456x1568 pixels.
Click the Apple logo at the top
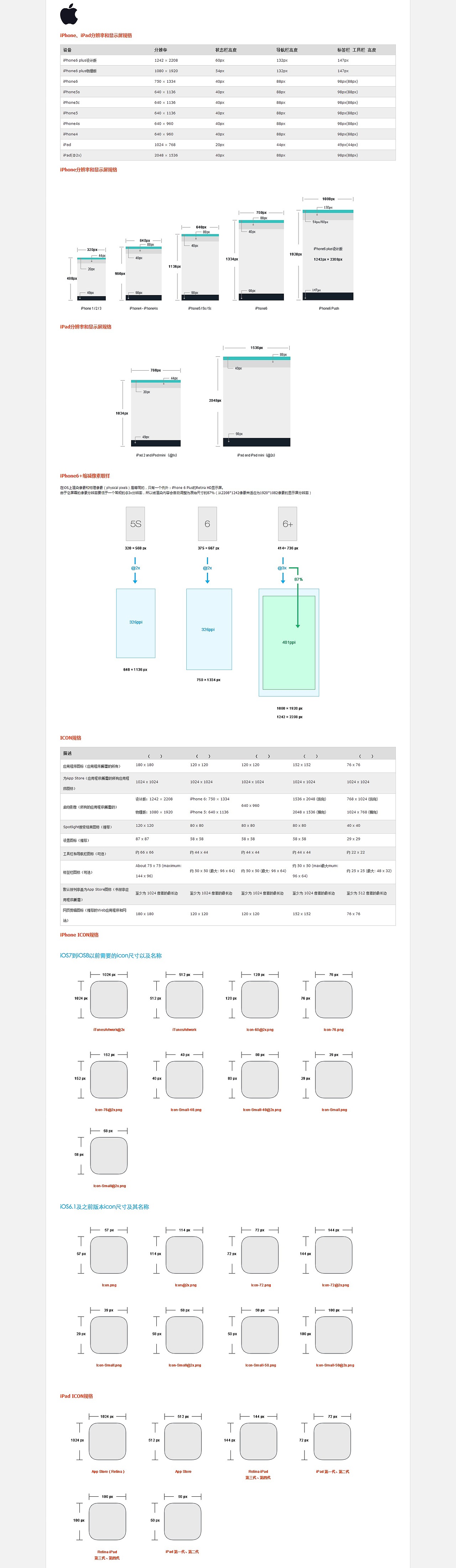(69, 14)
